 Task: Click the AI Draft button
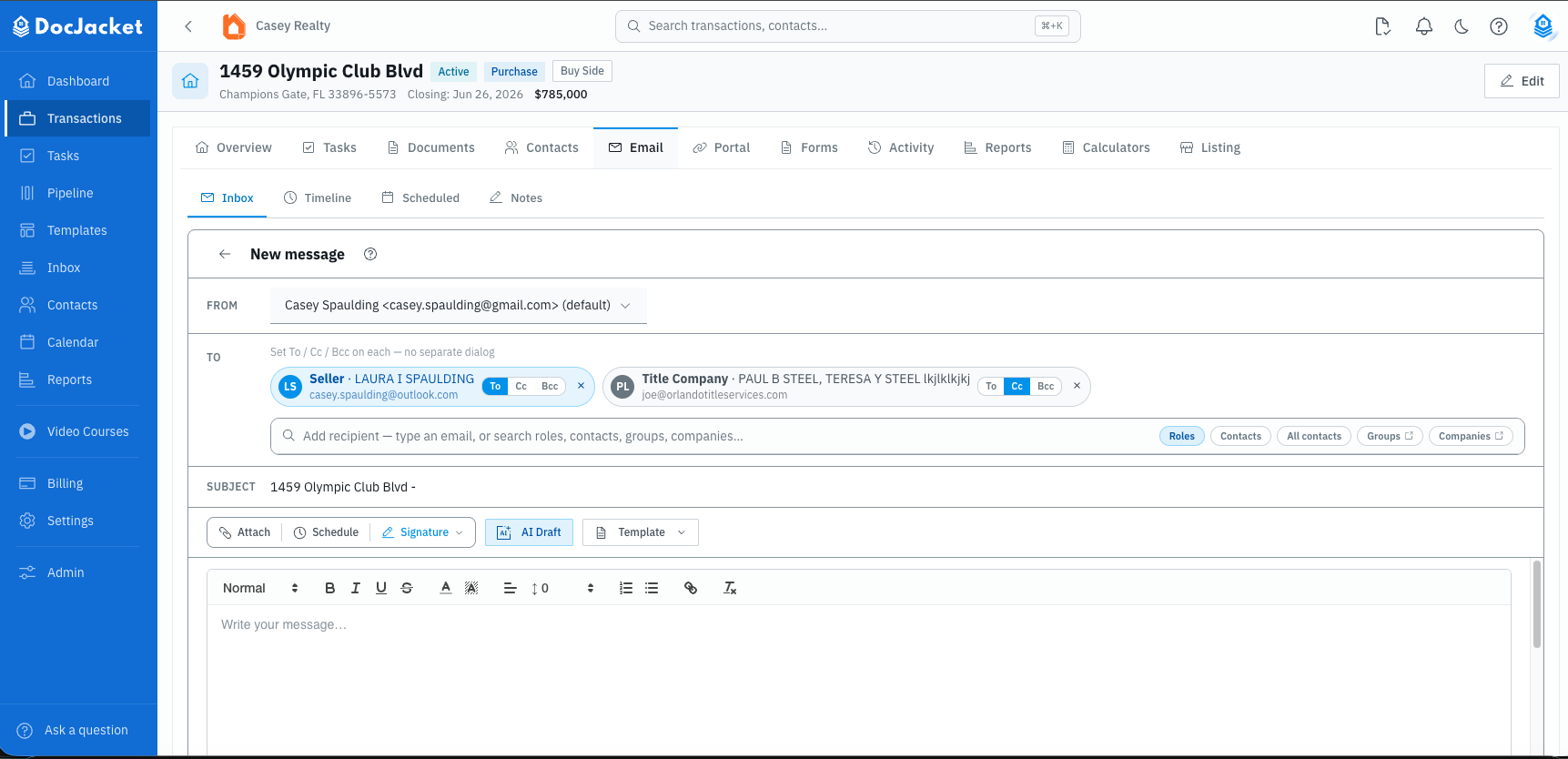pos(530,532)
